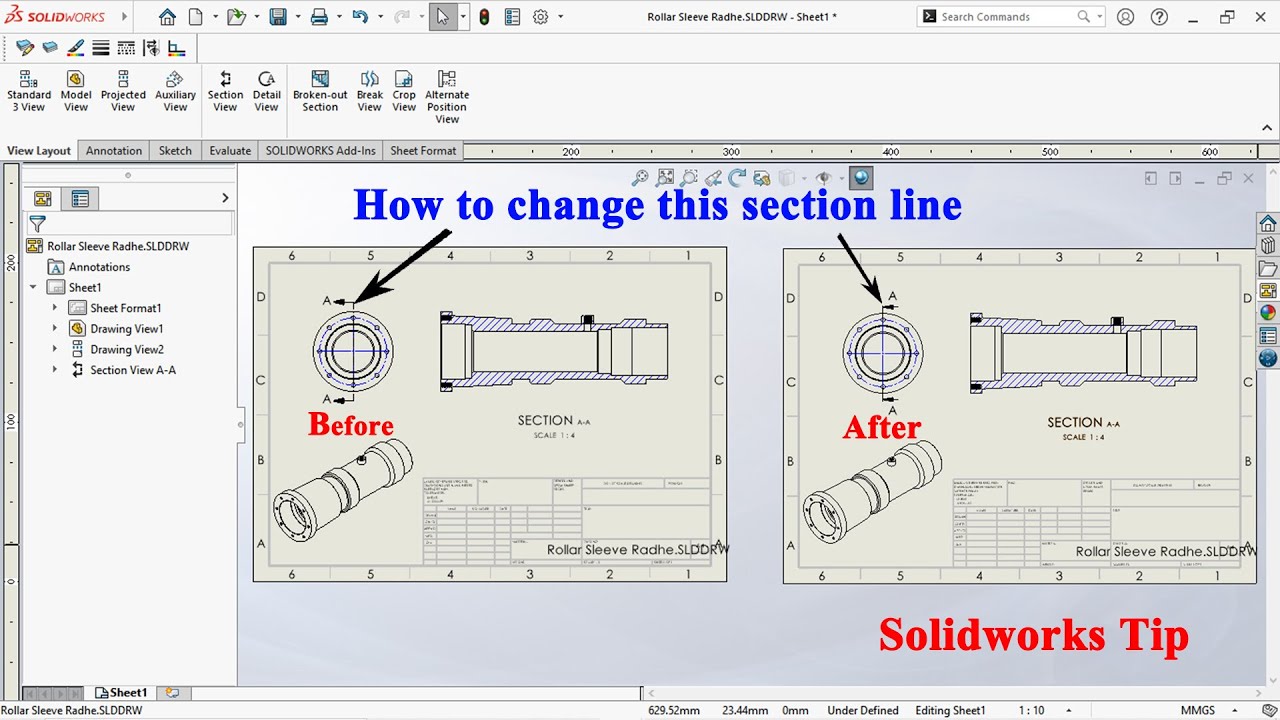The width and height of the screenshot is (1280, 720).
Task: Click the Change Layer pencil icon
Action: 25,48
